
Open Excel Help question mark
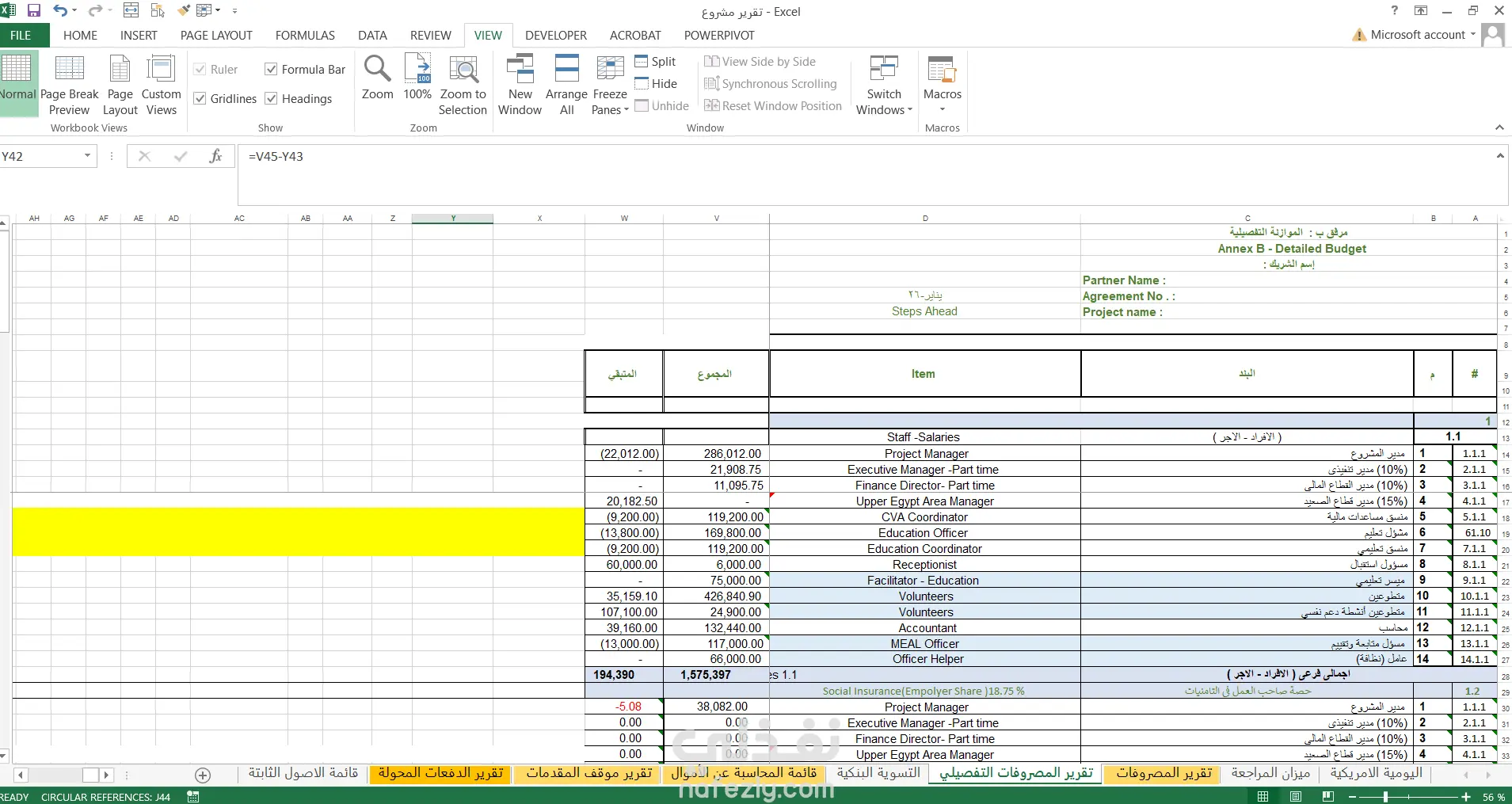point(1395,10)
